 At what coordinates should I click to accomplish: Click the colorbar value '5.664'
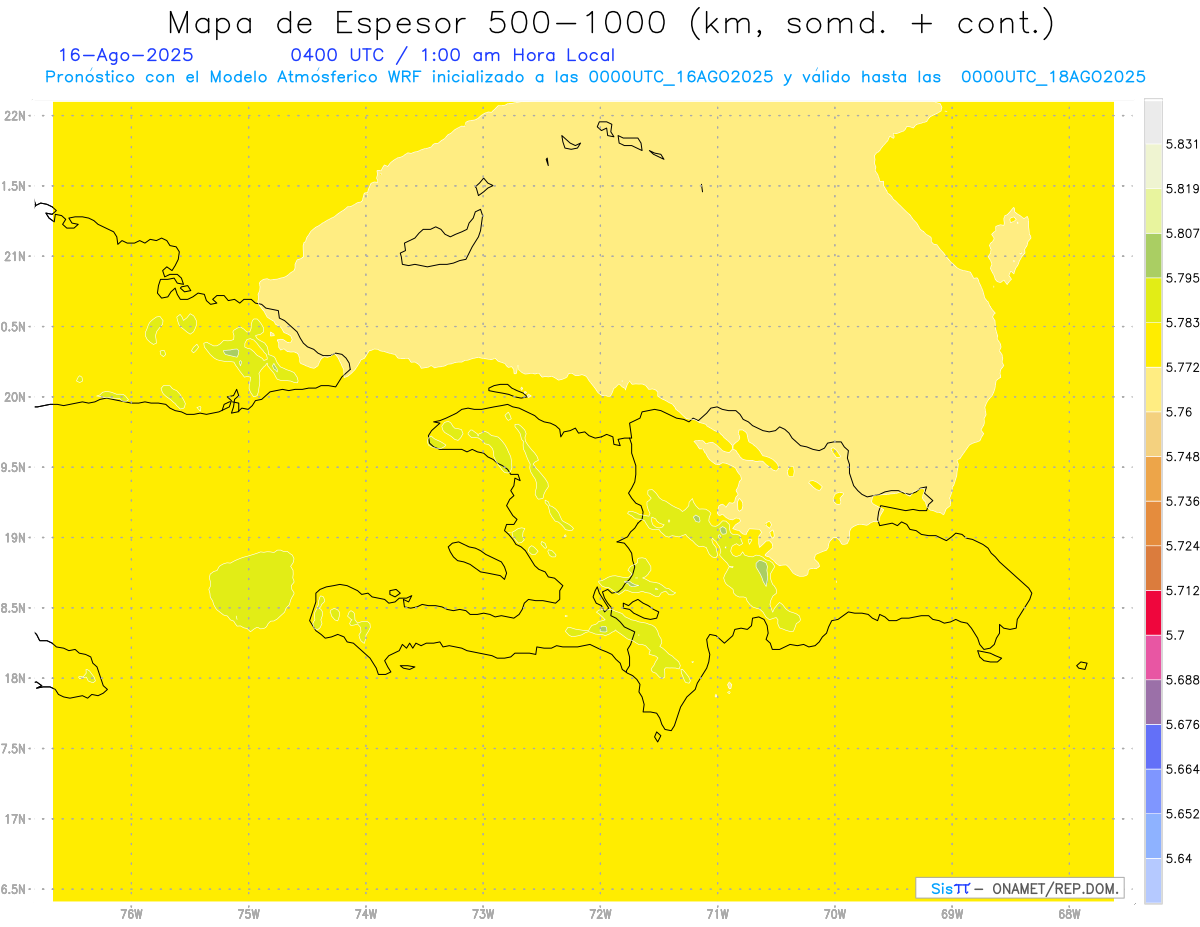(1182, 769)
